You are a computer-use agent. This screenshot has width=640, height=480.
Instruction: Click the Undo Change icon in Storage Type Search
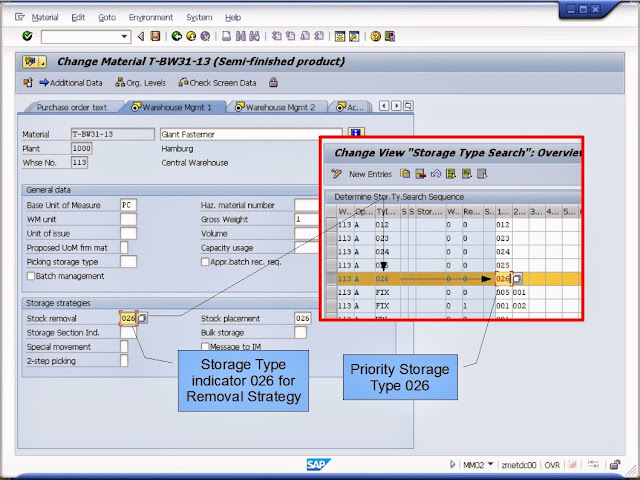[436, 174]
